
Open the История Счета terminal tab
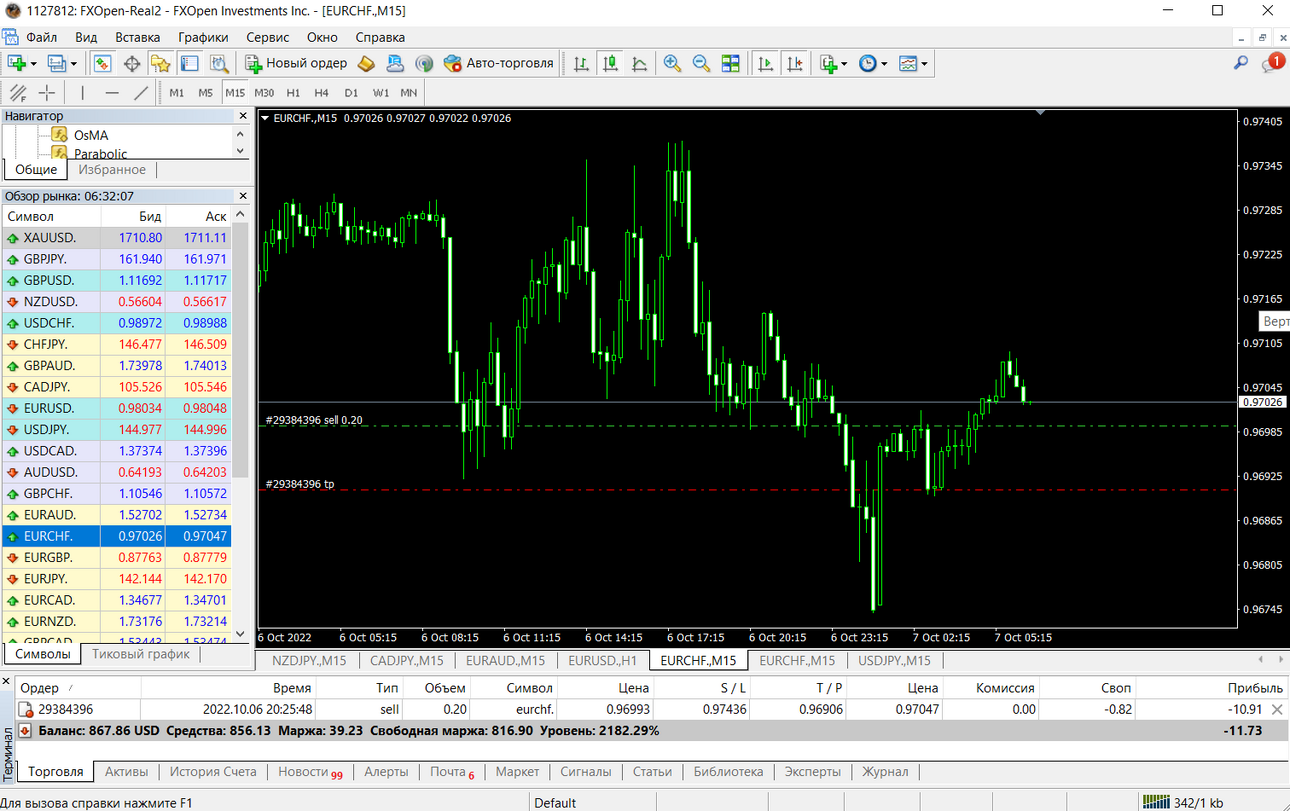[x=213, y=772]
